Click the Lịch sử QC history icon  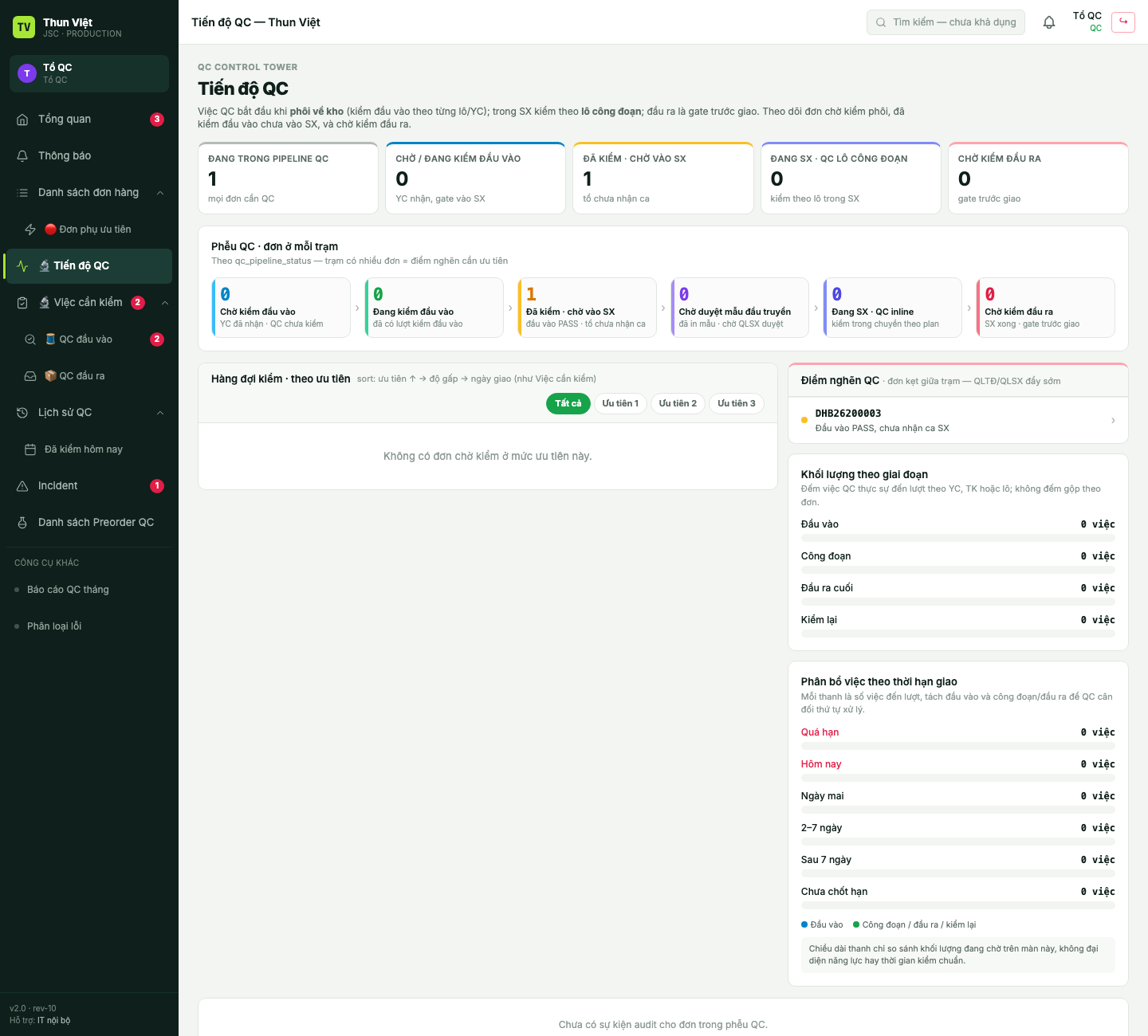[22, 413]
